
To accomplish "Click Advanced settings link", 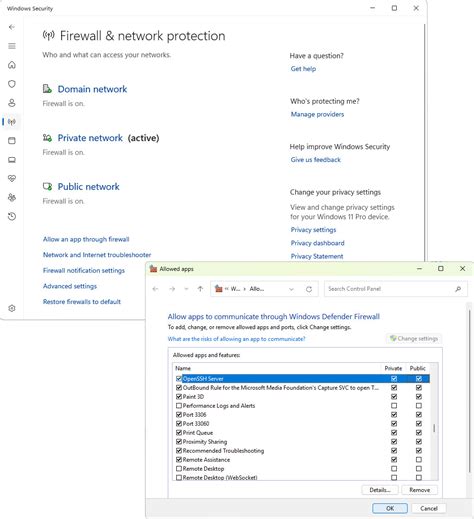I will click(70, 286).
